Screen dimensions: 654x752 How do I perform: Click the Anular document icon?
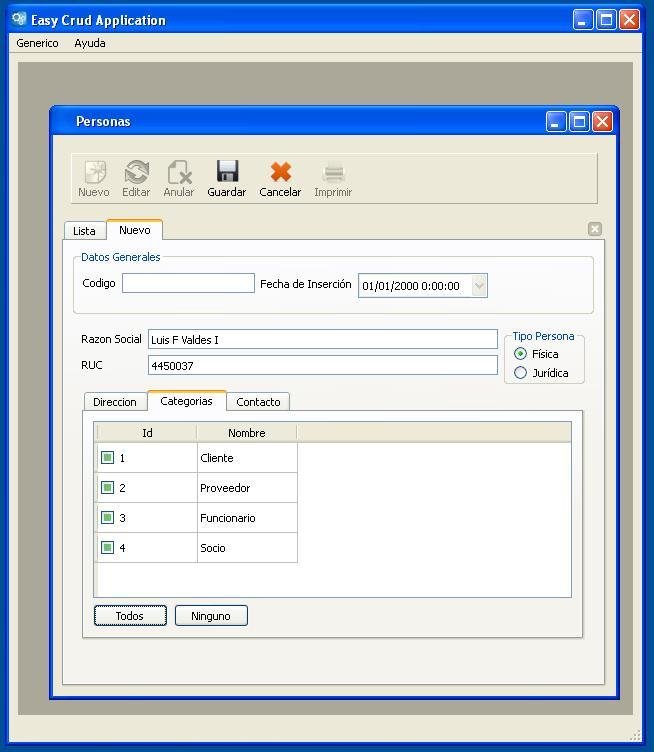(179, 172)
